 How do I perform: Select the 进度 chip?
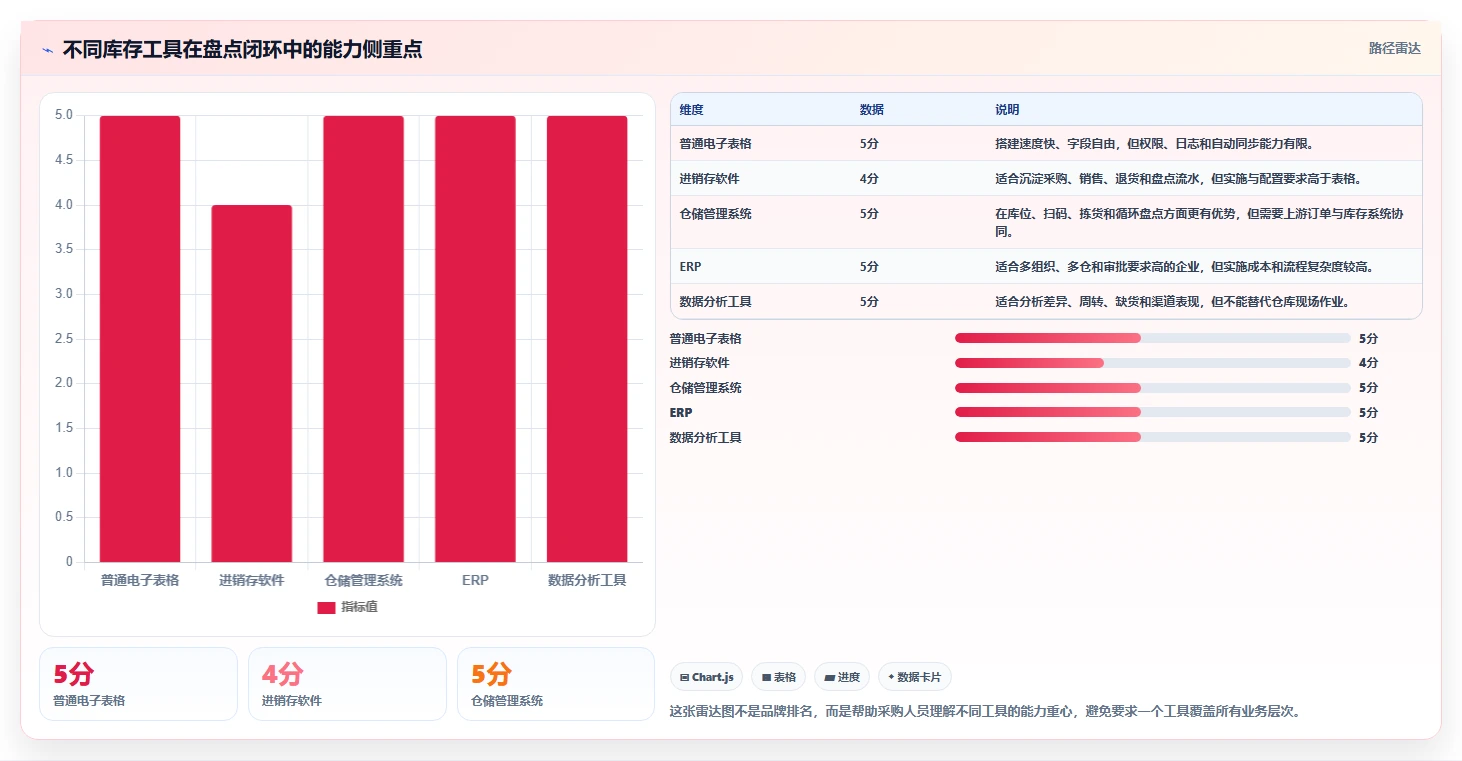(x=842, y=677)
